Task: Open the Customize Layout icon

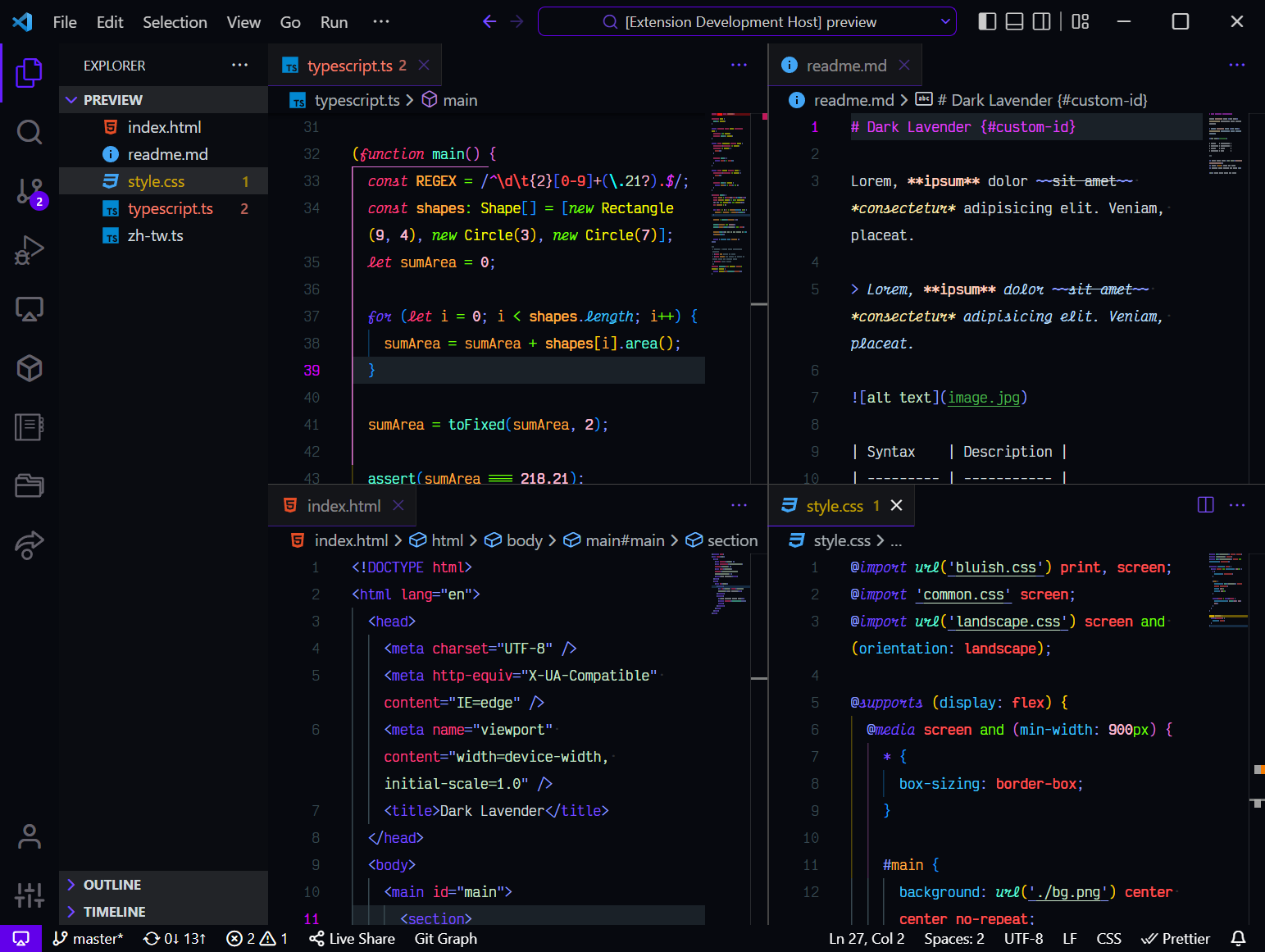Action: click(x=1081, y=21)
